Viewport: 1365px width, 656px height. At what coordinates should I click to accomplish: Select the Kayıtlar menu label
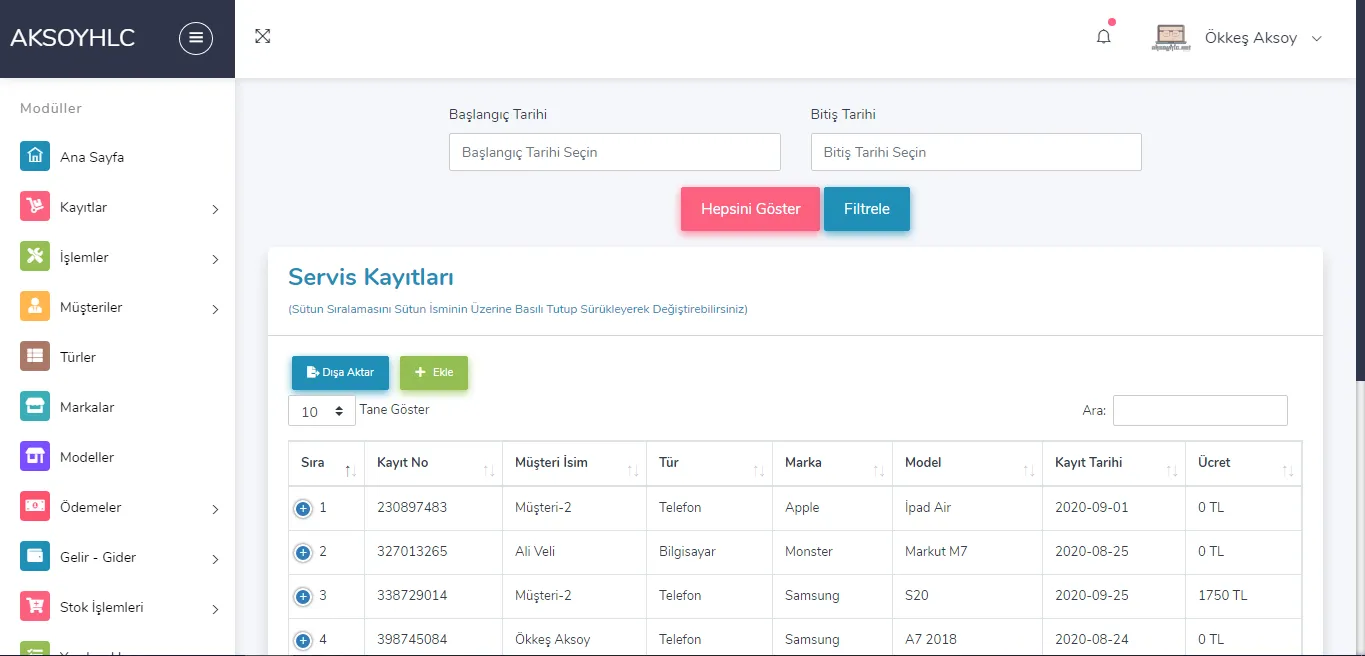(x=84, y=207)
